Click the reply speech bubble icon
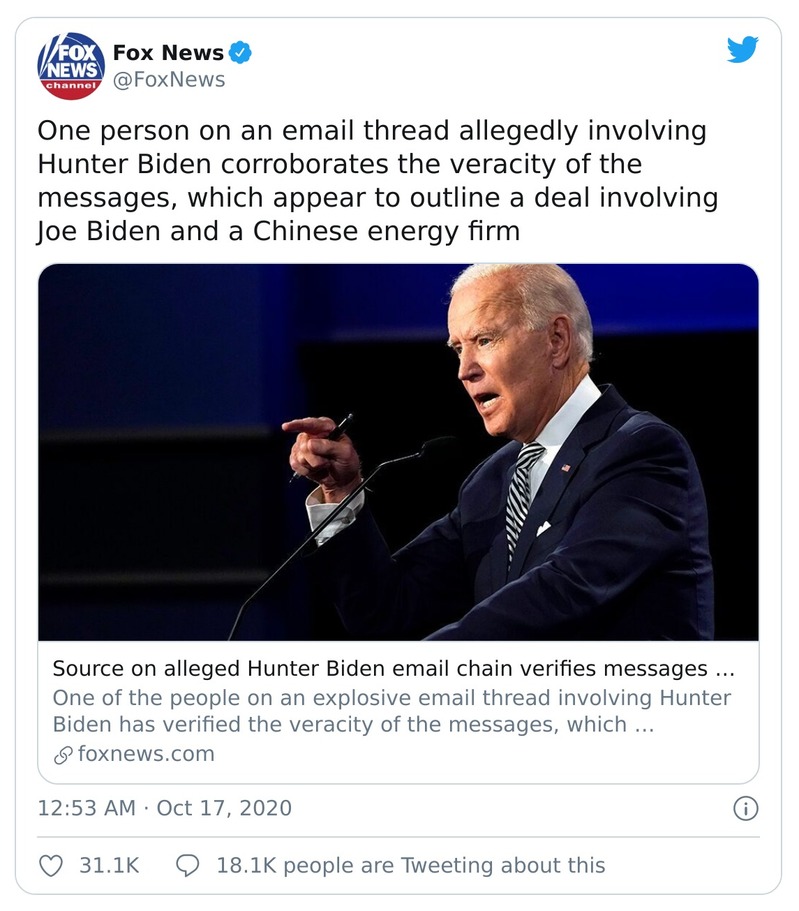799x911 pixels. point(187,865)
